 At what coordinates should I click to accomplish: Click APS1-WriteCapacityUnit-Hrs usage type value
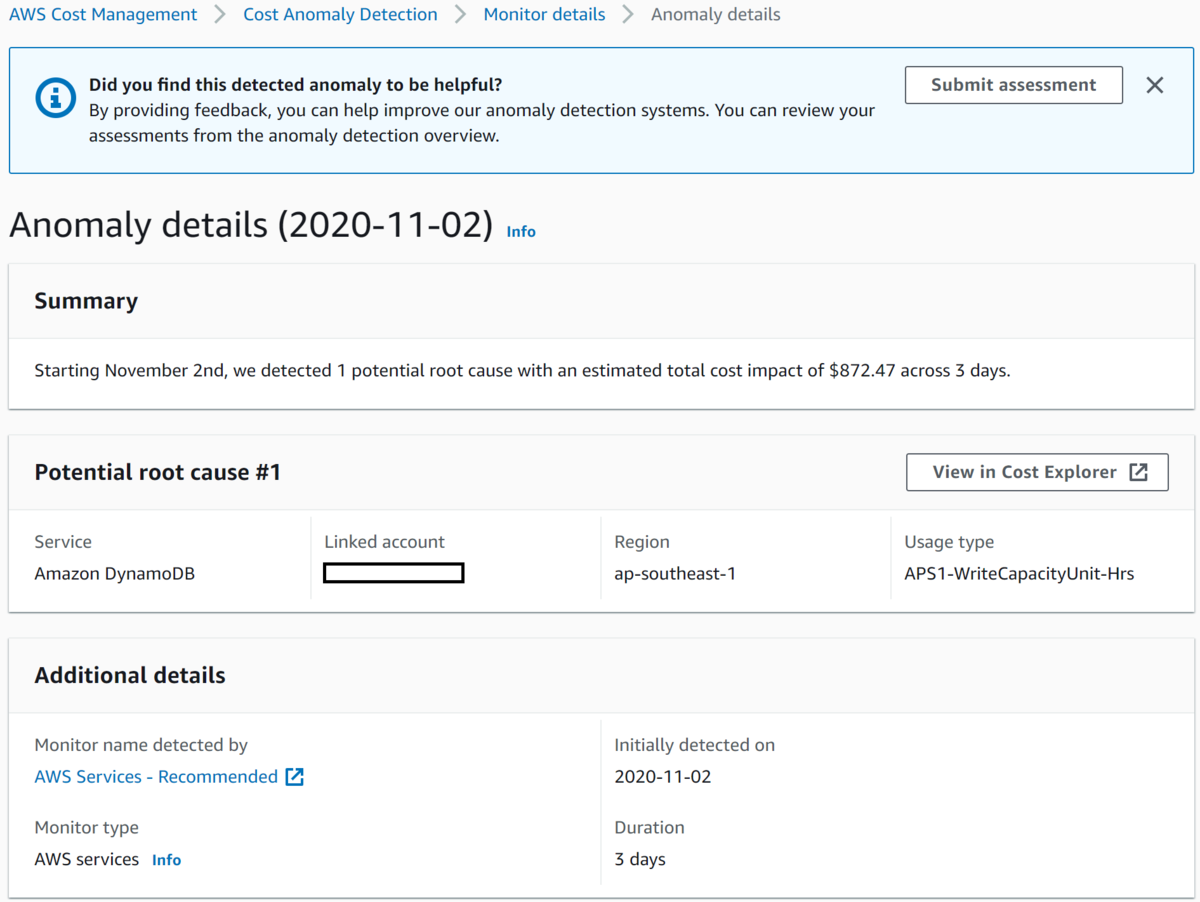point(1019,574)
